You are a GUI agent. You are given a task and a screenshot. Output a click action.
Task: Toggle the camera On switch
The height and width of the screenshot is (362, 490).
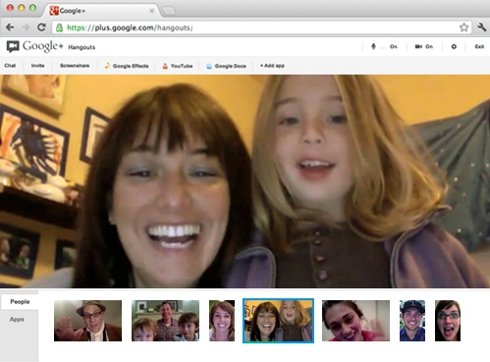tap(424, 47)
